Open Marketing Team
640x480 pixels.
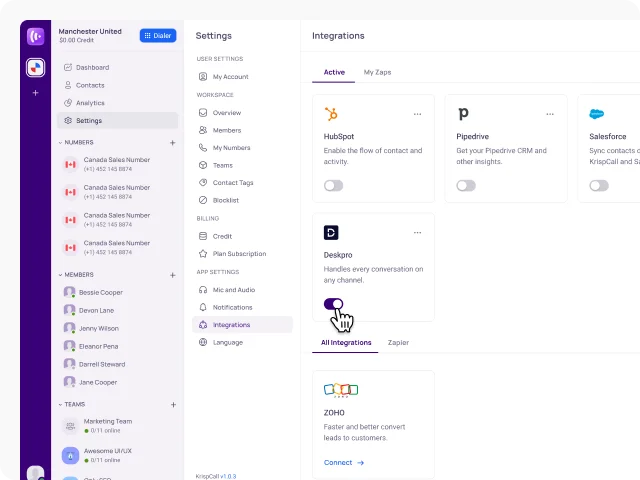[x=98, y=425]
